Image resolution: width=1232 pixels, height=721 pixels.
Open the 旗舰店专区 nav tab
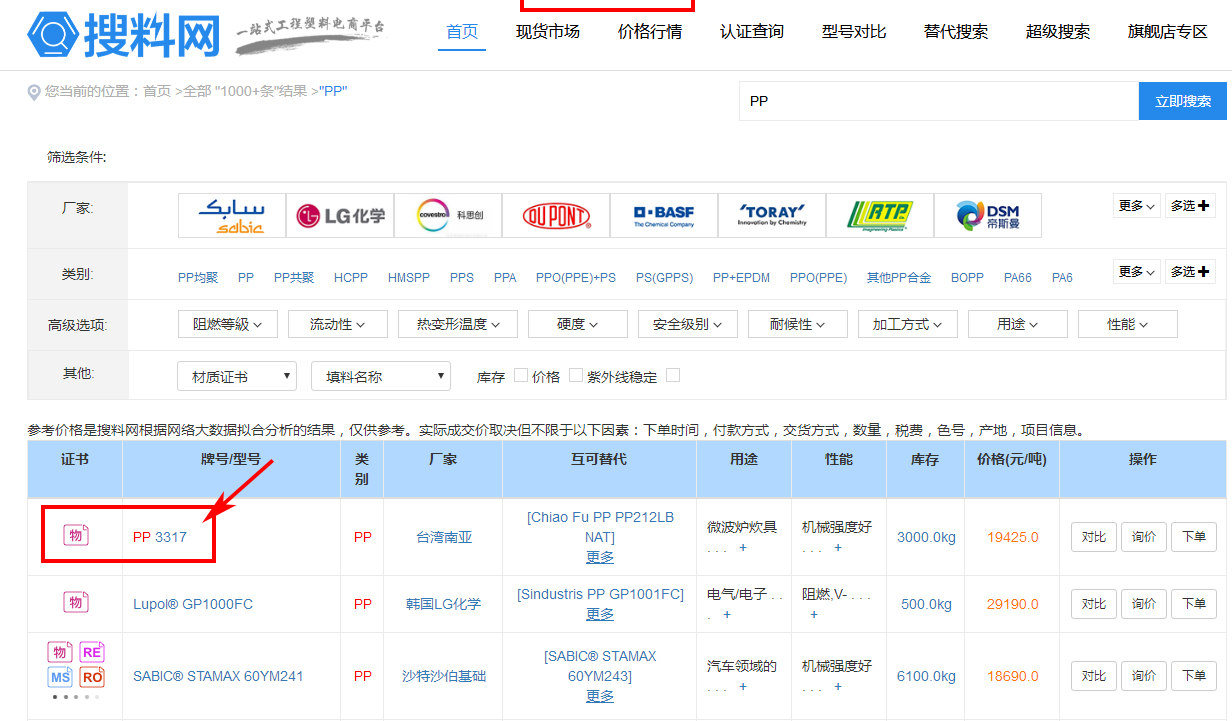pyautogui.click(x=1168, y=31)
